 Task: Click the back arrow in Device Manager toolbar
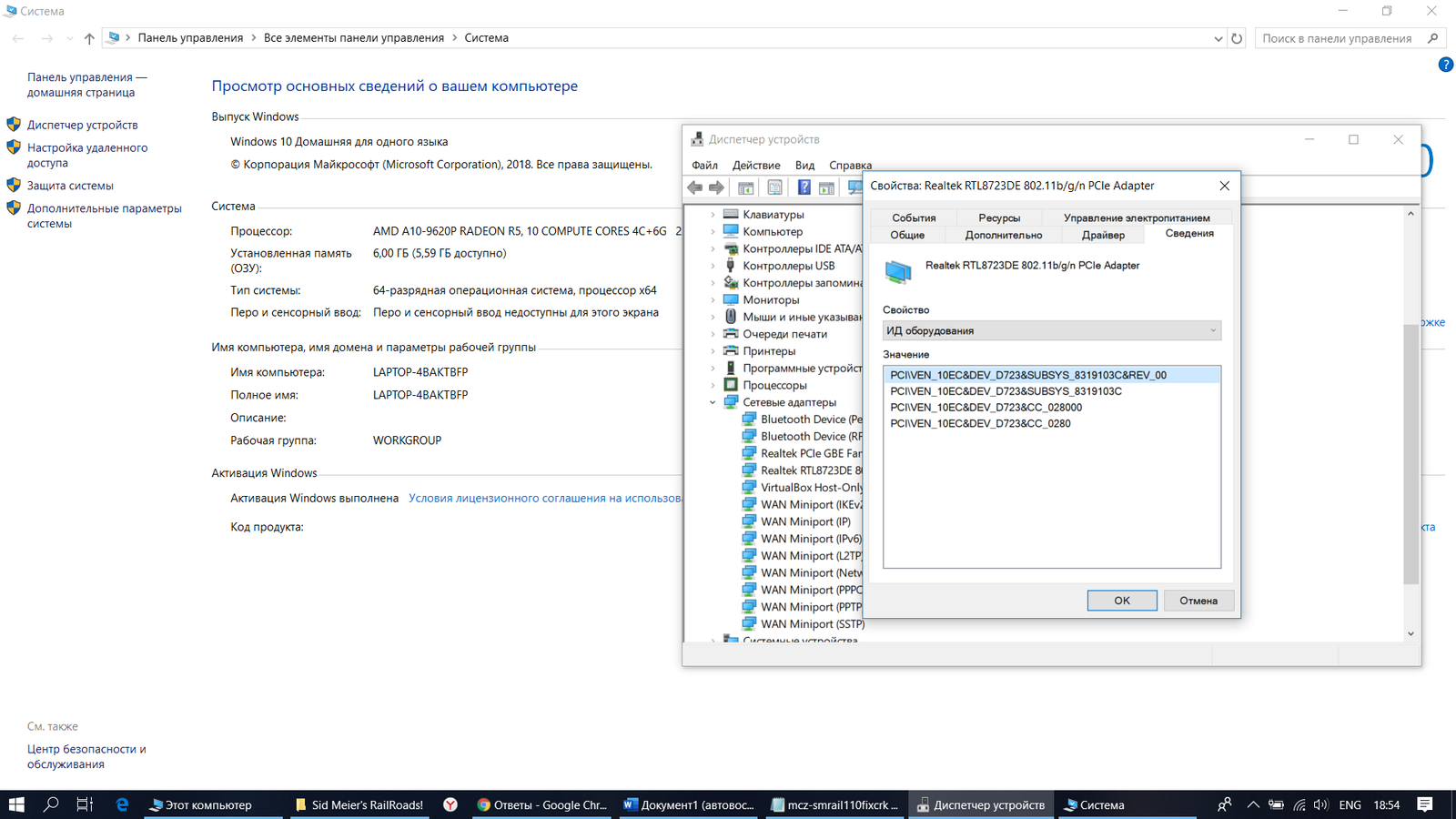point(695,187)
